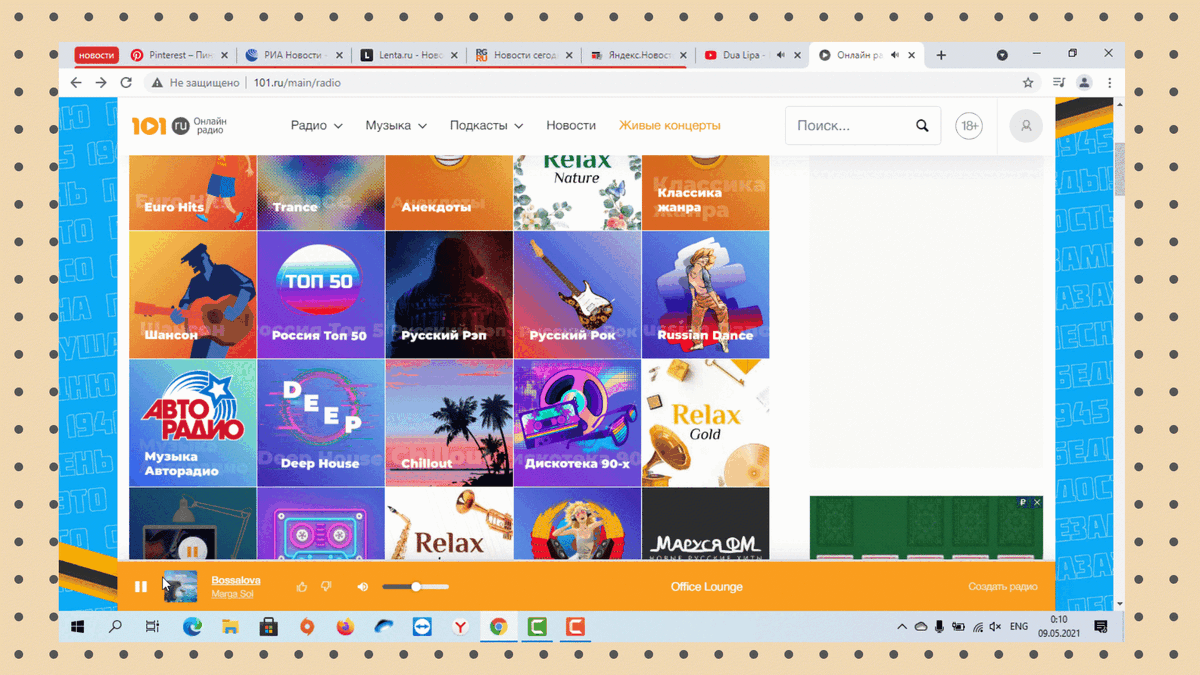1200x675 pixels.
Task: Close the advertisement with X icon
Action: pyautogui.click(x=1037, y=502)
